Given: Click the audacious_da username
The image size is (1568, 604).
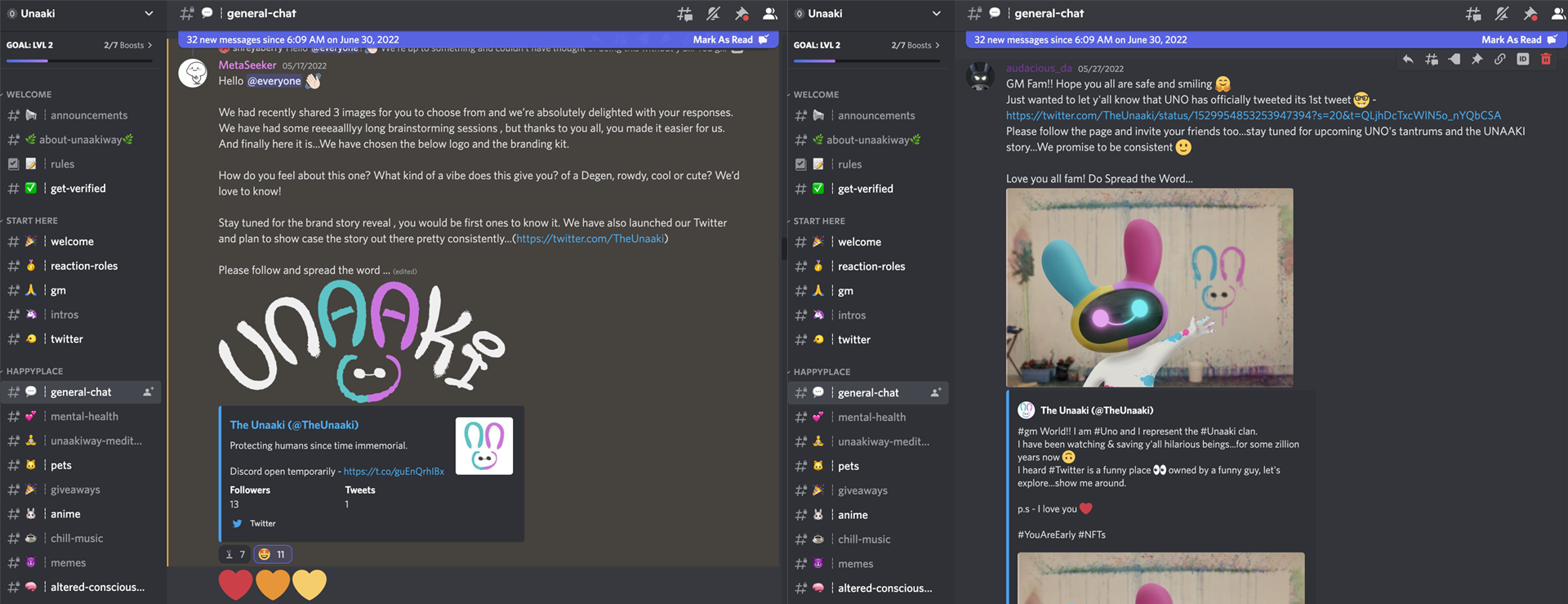Looking at the screenshot, I should 1039,69.
